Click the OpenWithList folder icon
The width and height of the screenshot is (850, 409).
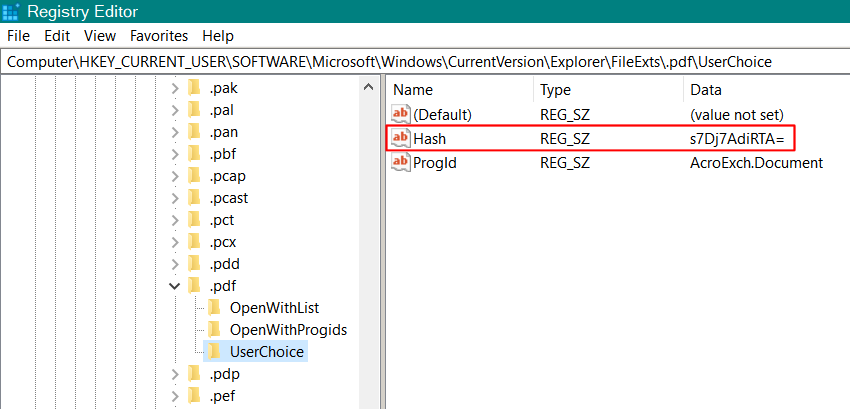point(214,307)
